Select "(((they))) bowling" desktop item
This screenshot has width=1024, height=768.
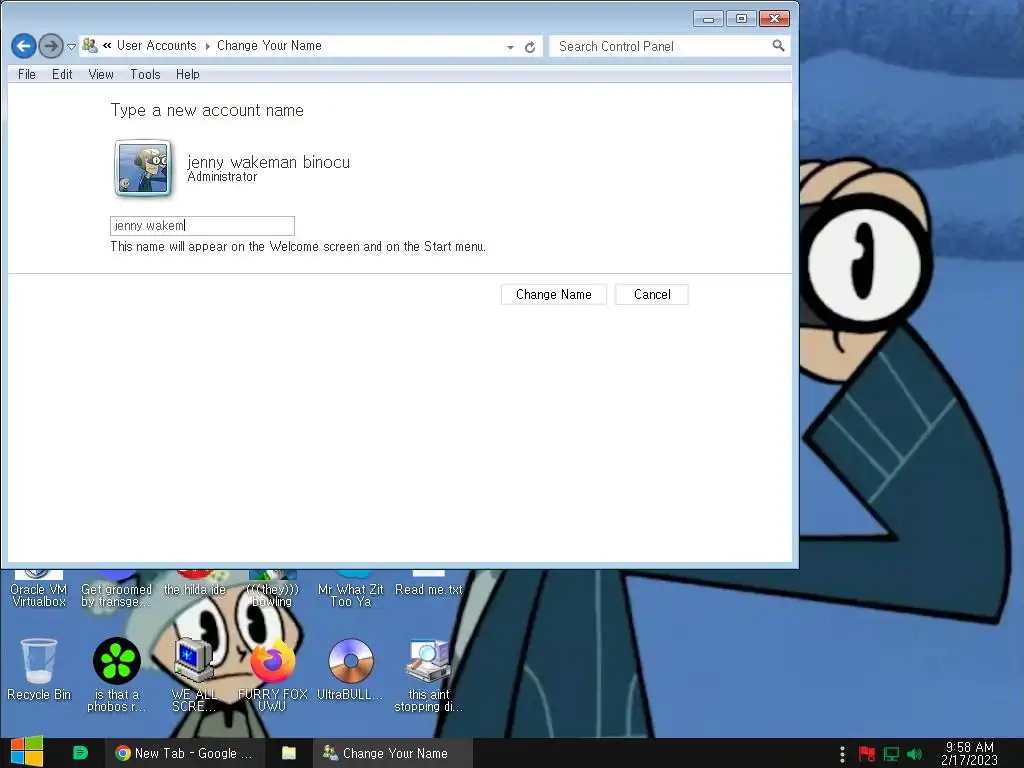pyautogui.click(x=272, y=589)
